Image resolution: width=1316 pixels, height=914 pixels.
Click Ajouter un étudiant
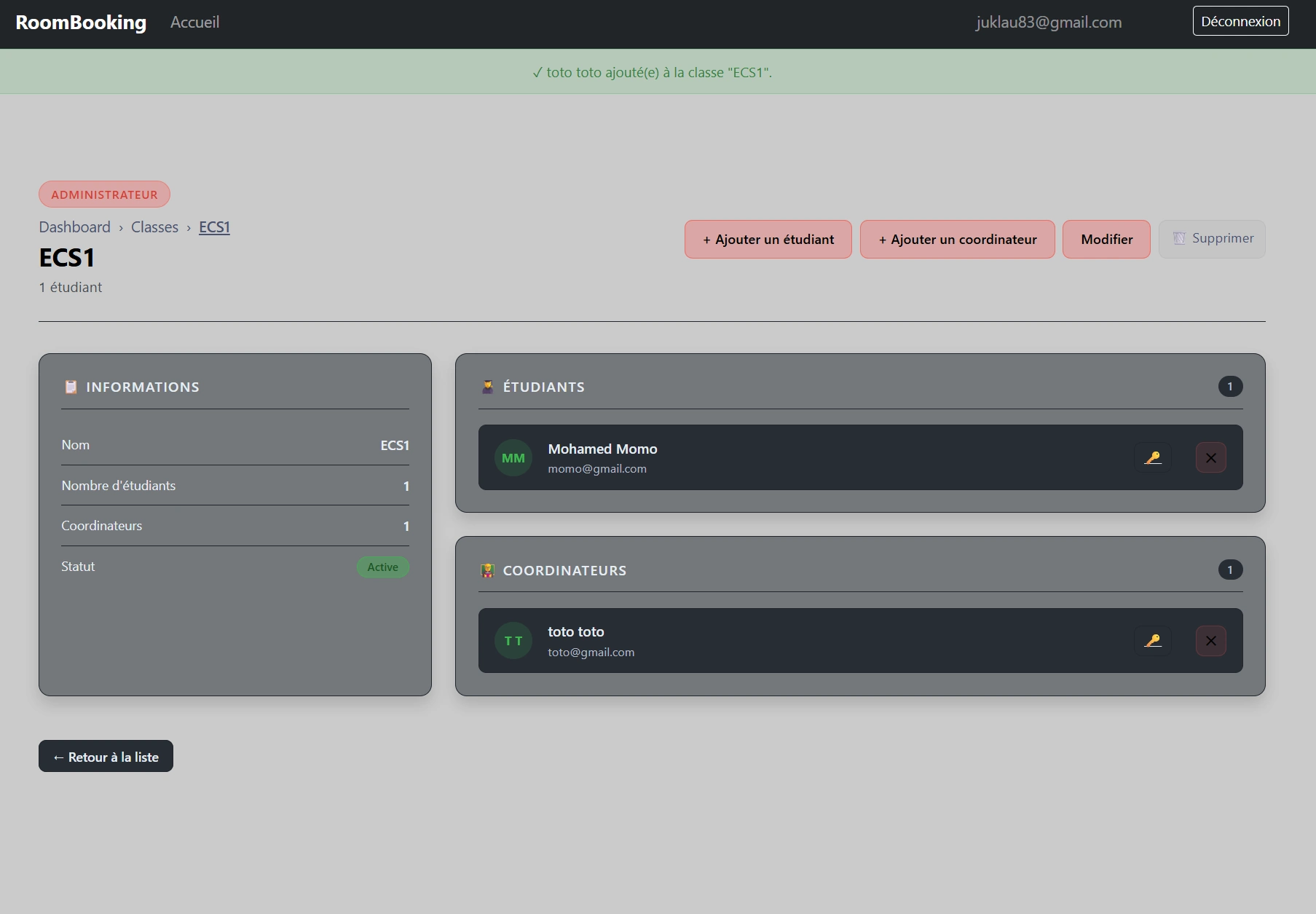point(768,239)
